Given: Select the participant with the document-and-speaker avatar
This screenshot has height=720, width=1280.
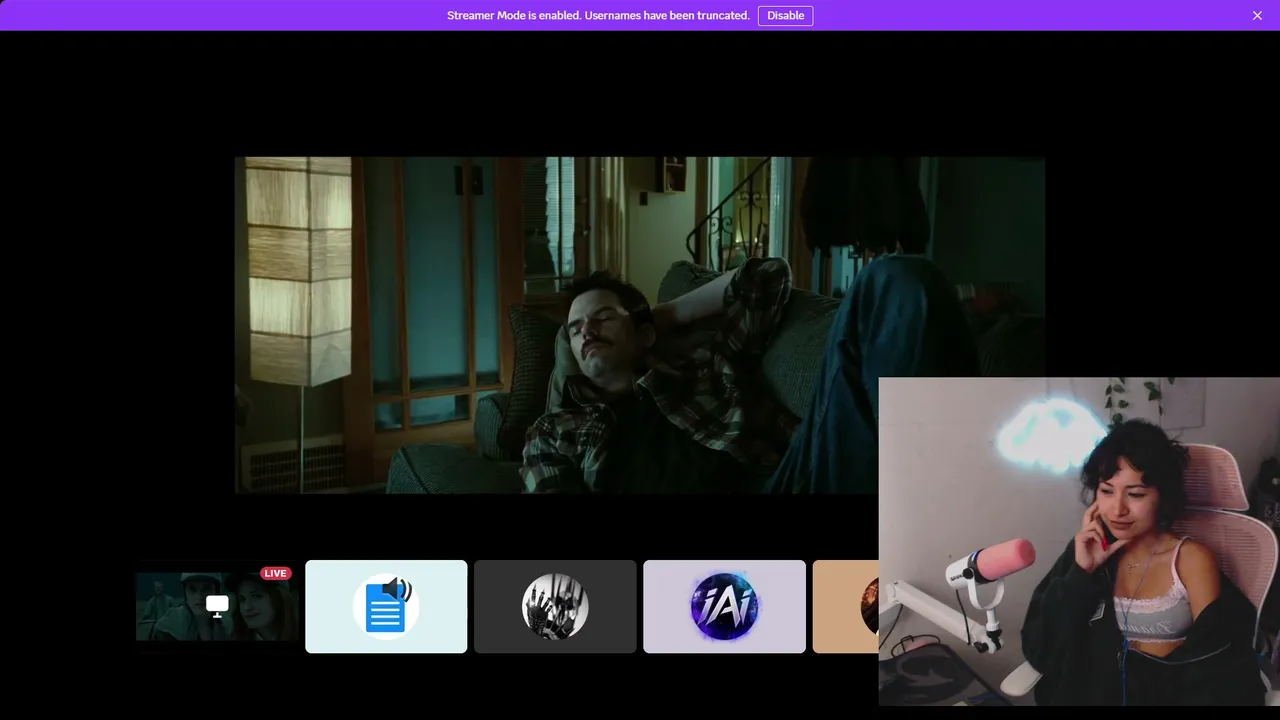Looking at the screenshot, I should pos(386,606).
